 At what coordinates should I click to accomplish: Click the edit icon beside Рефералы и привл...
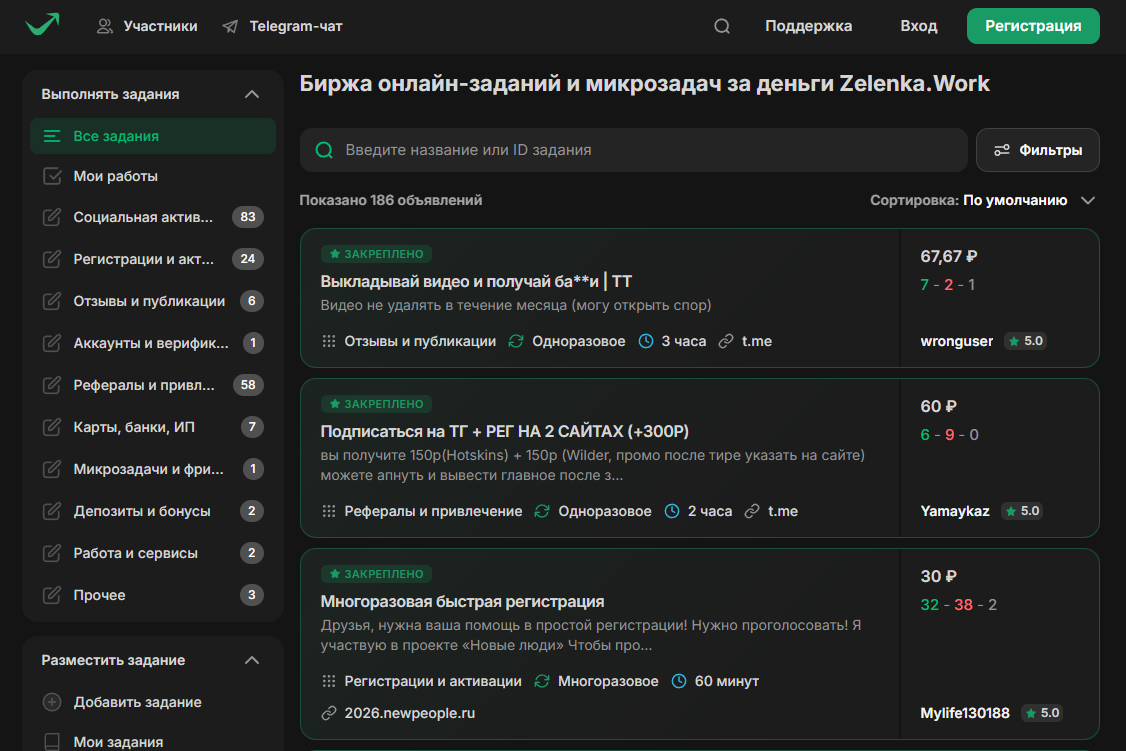52,385
